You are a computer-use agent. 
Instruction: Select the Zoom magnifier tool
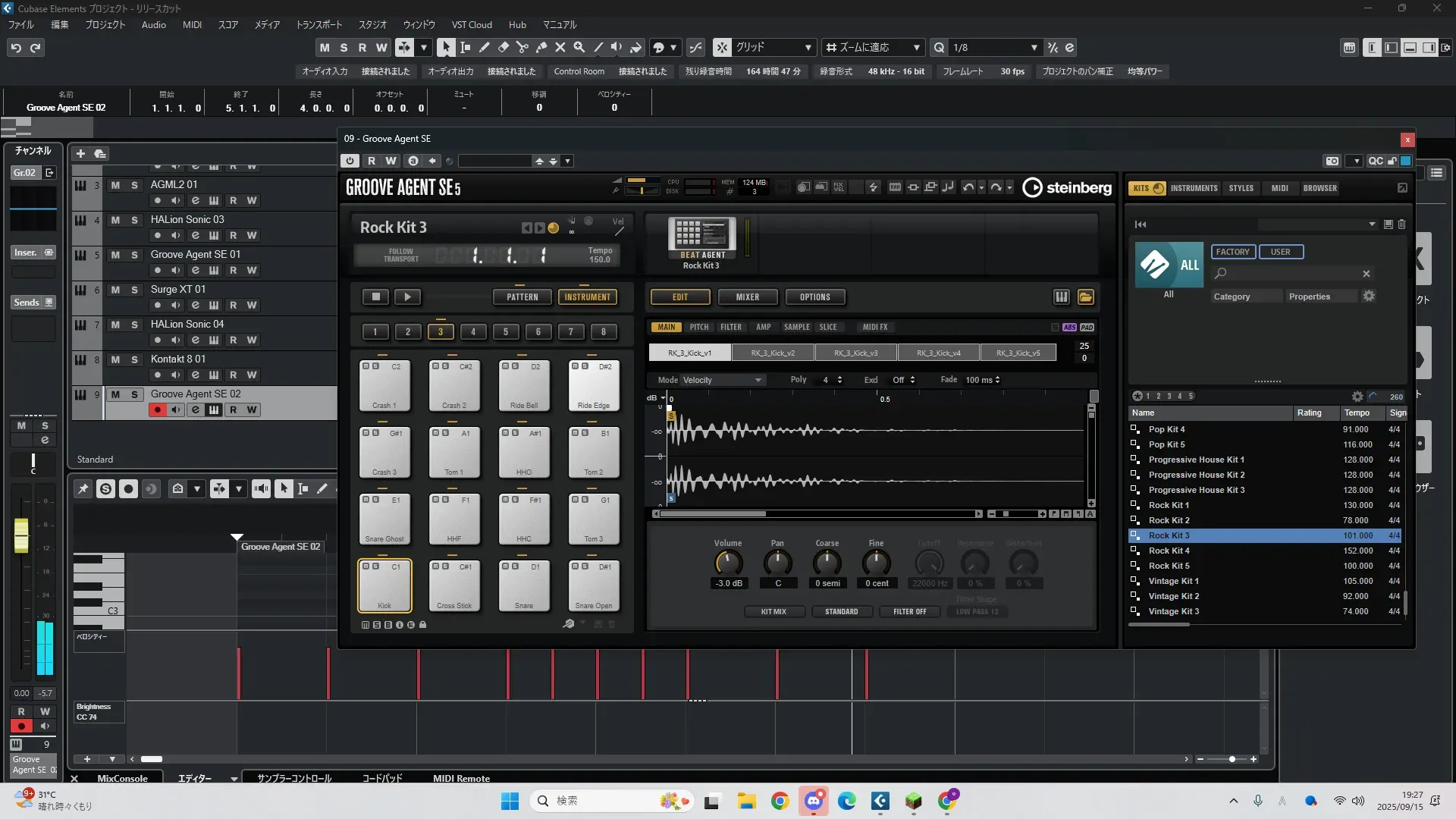[x=579, y=47]
